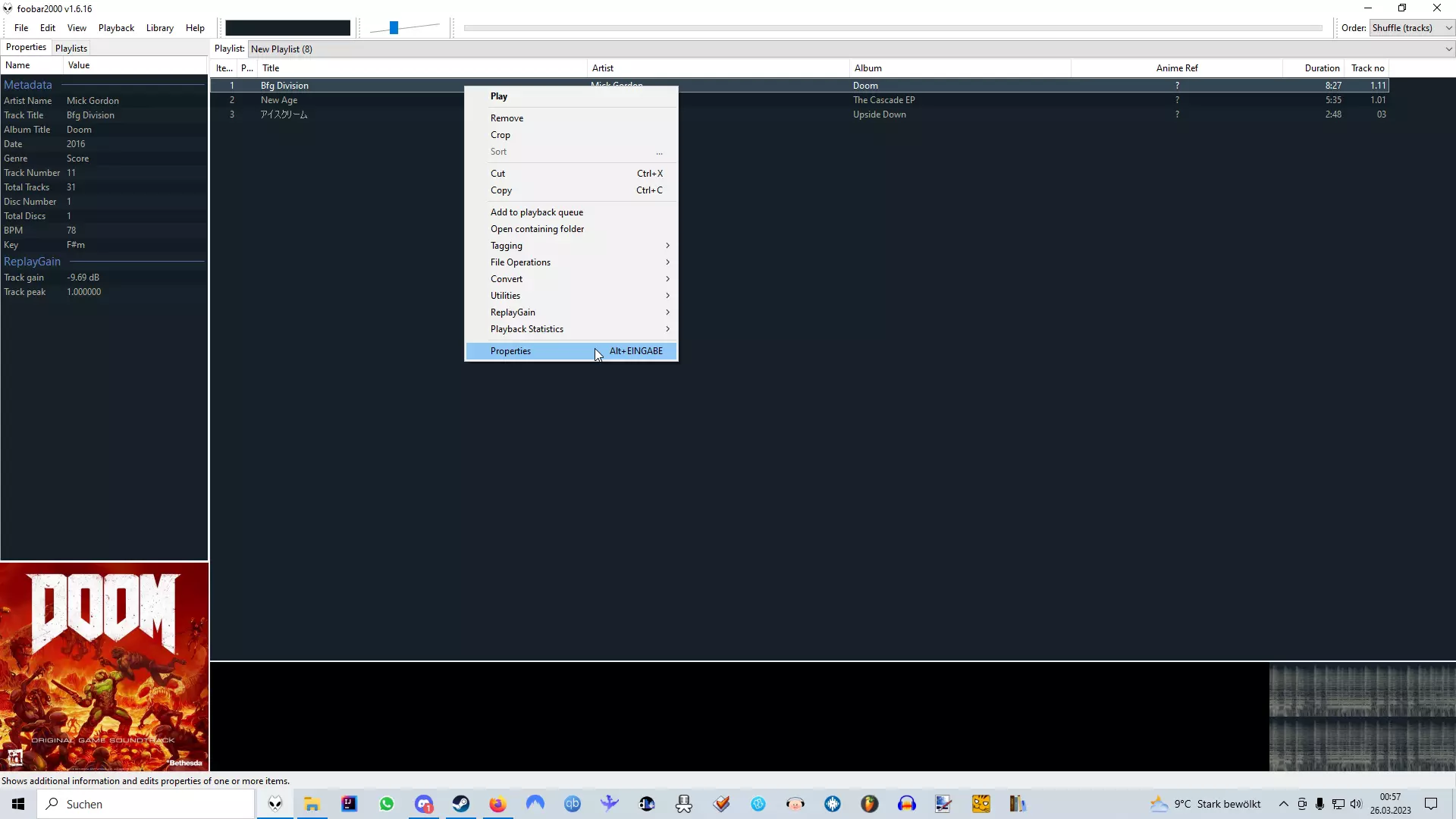Open WhatsApp taskbar icon

(x=387, y=804)
